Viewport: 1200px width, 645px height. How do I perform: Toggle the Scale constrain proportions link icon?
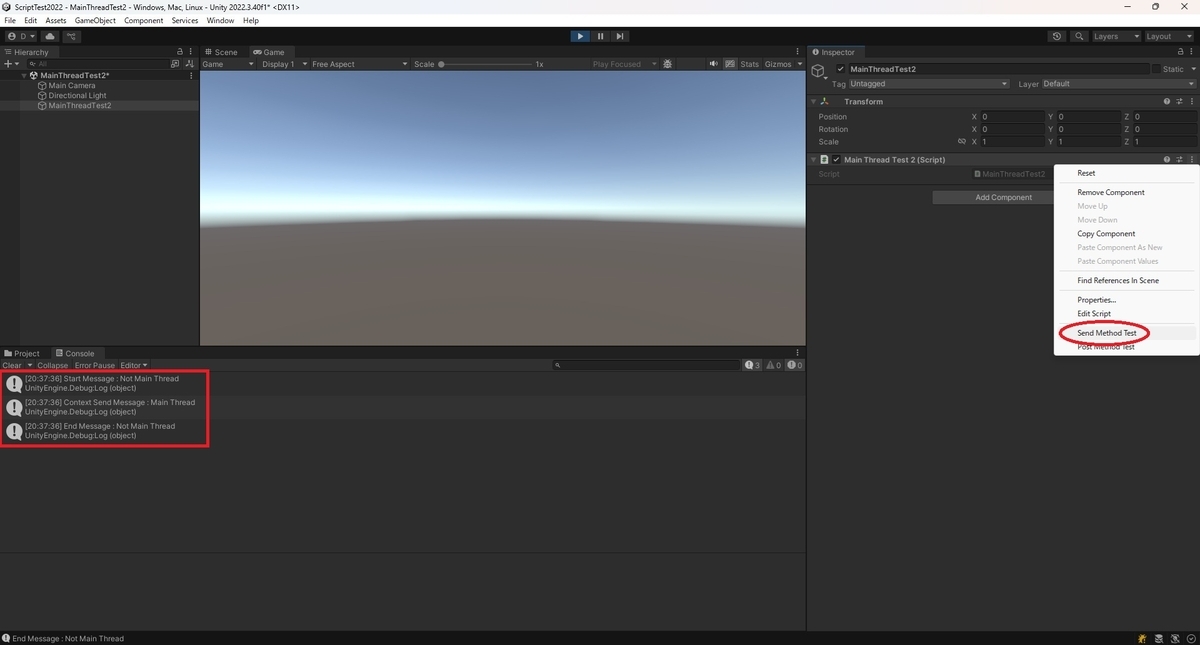[x=961, y=142]
